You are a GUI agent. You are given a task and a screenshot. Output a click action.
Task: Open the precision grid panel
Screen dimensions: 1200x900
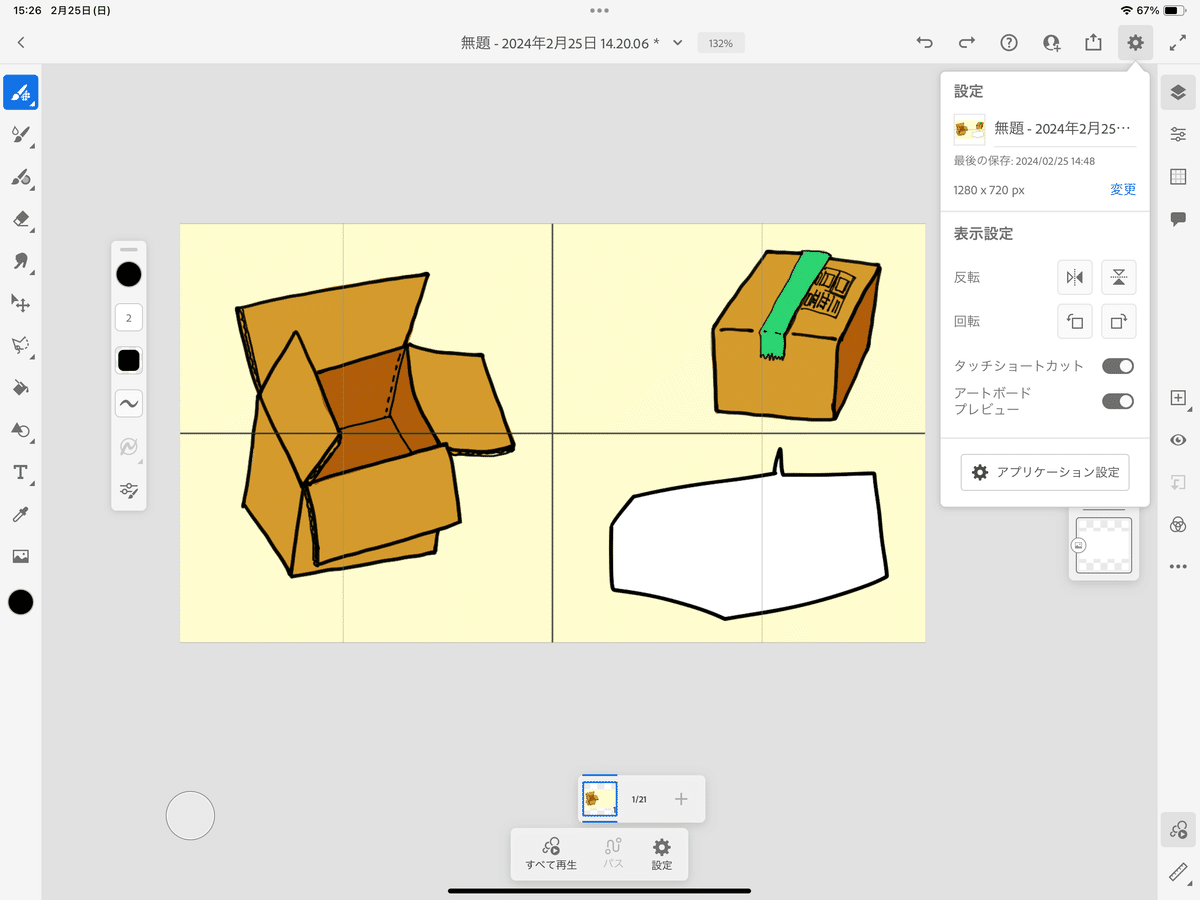1178,177
